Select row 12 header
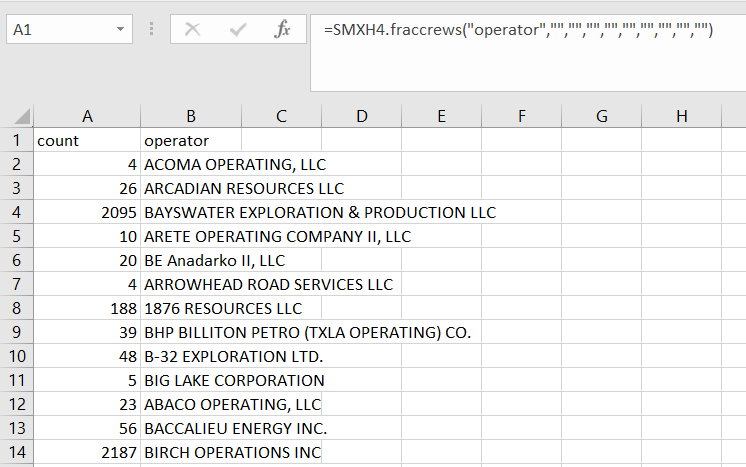 pos(17,404)
